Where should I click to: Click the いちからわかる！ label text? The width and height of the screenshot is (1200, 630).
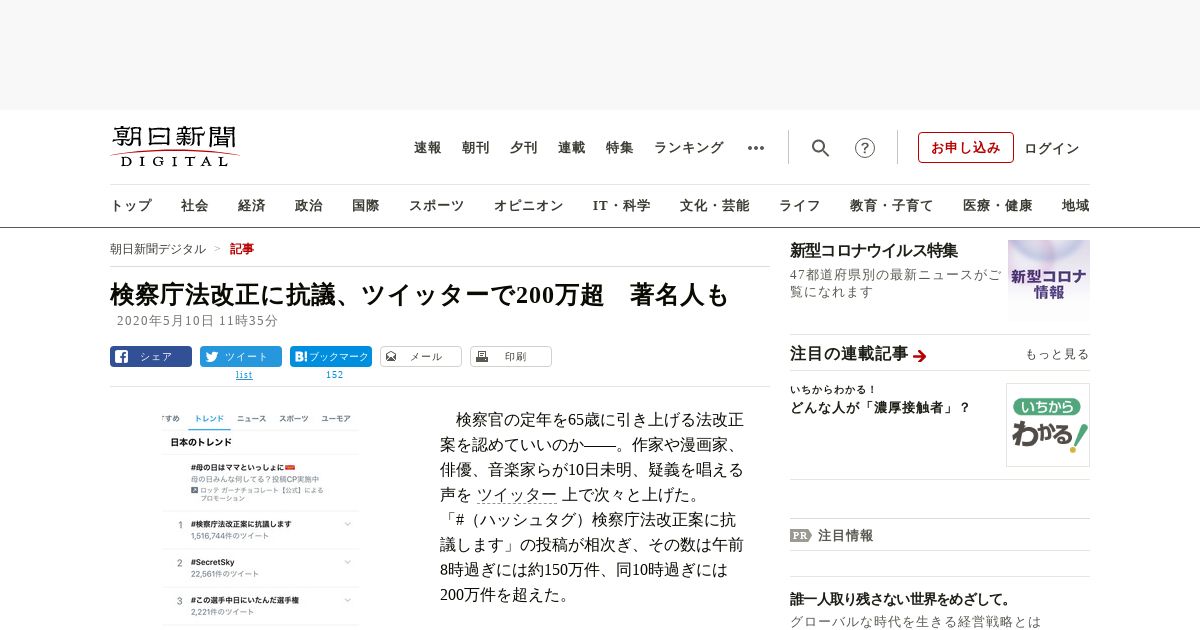click(x=833, y=389)
